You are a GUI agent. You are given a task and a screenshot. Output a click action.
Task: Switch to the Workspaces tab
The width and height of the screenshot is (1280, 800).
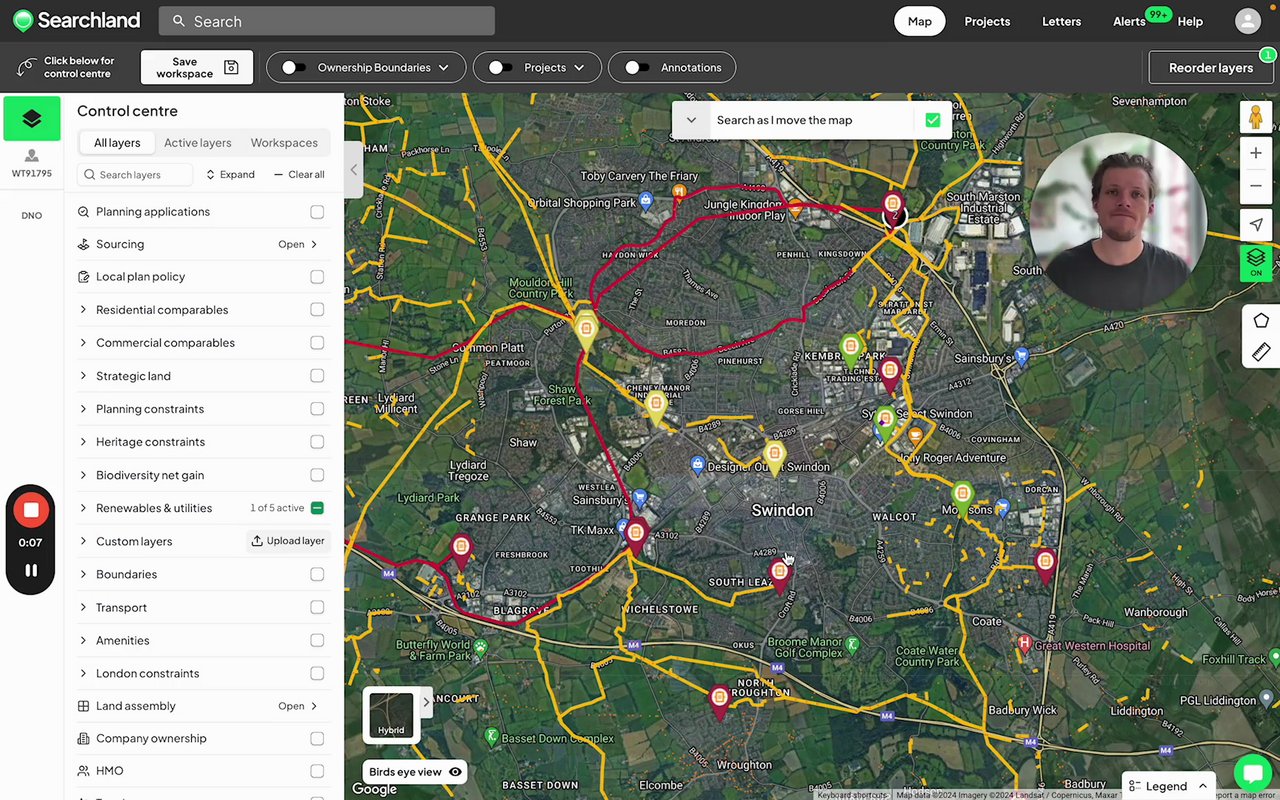point(284,143)
